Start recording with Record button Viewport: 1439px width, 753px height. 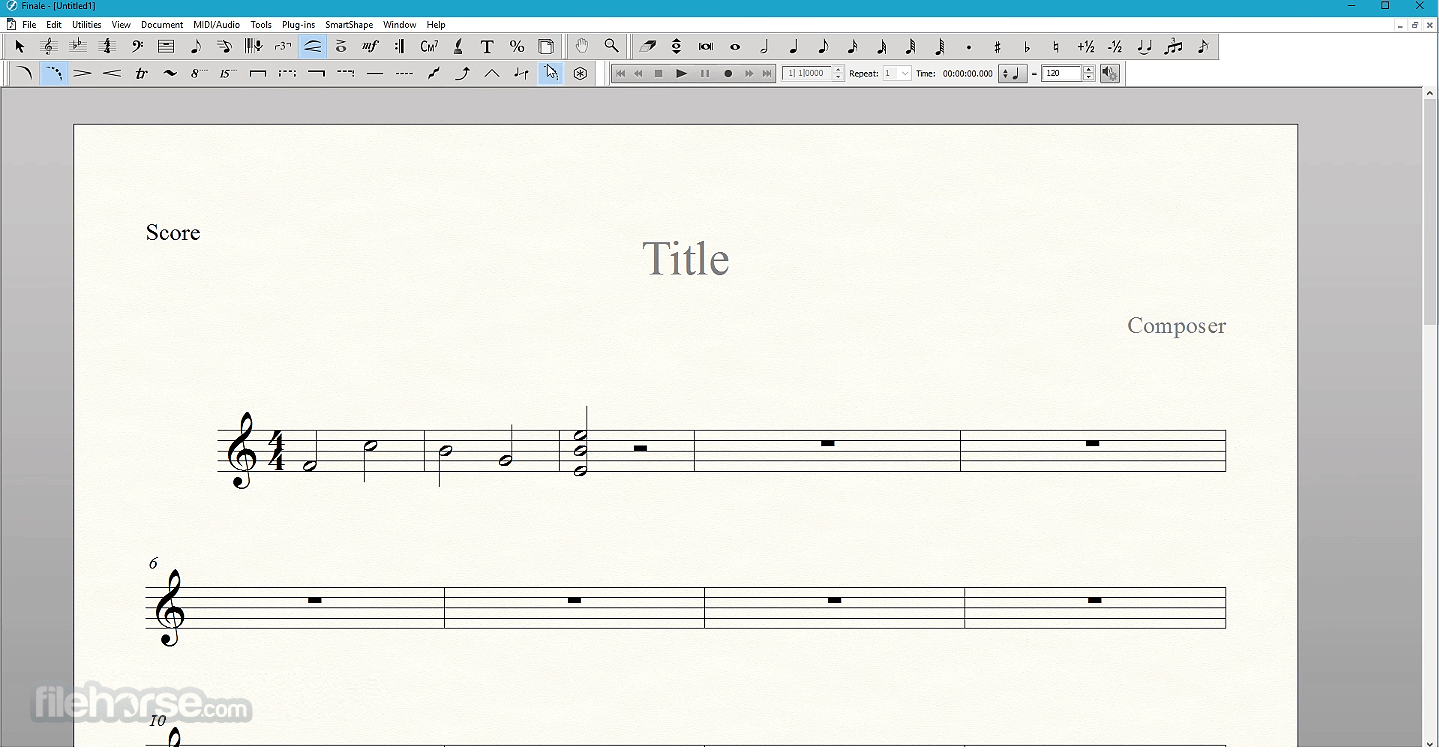[x=728, y=73]
